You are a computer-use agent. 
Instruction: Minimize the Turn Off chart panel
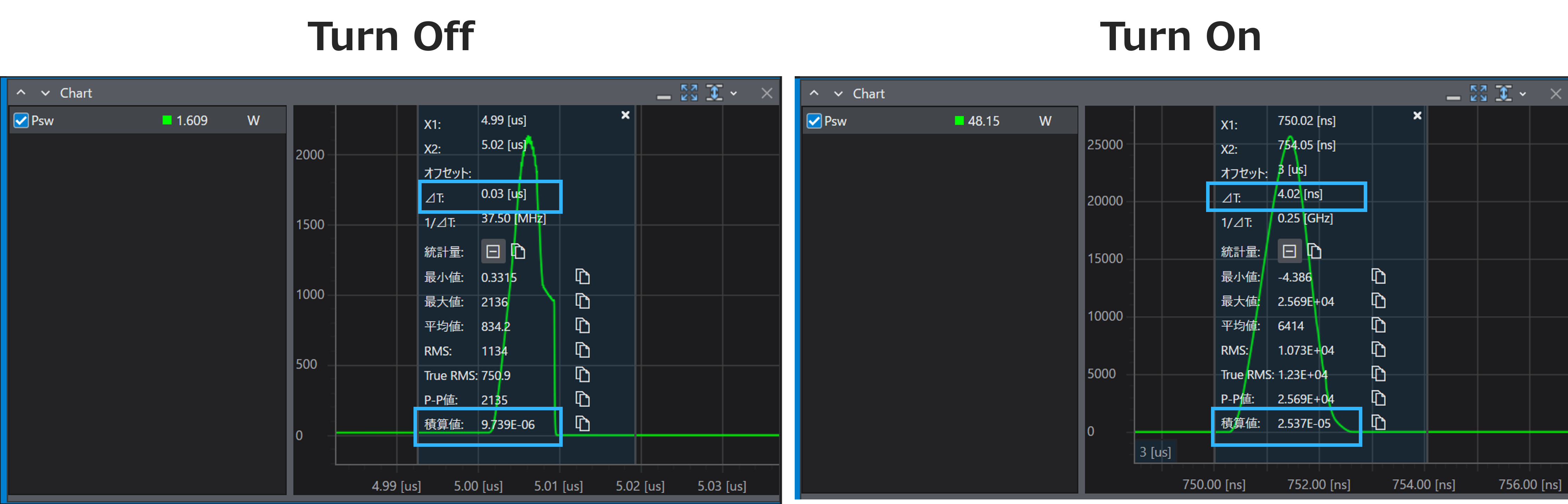663,97
